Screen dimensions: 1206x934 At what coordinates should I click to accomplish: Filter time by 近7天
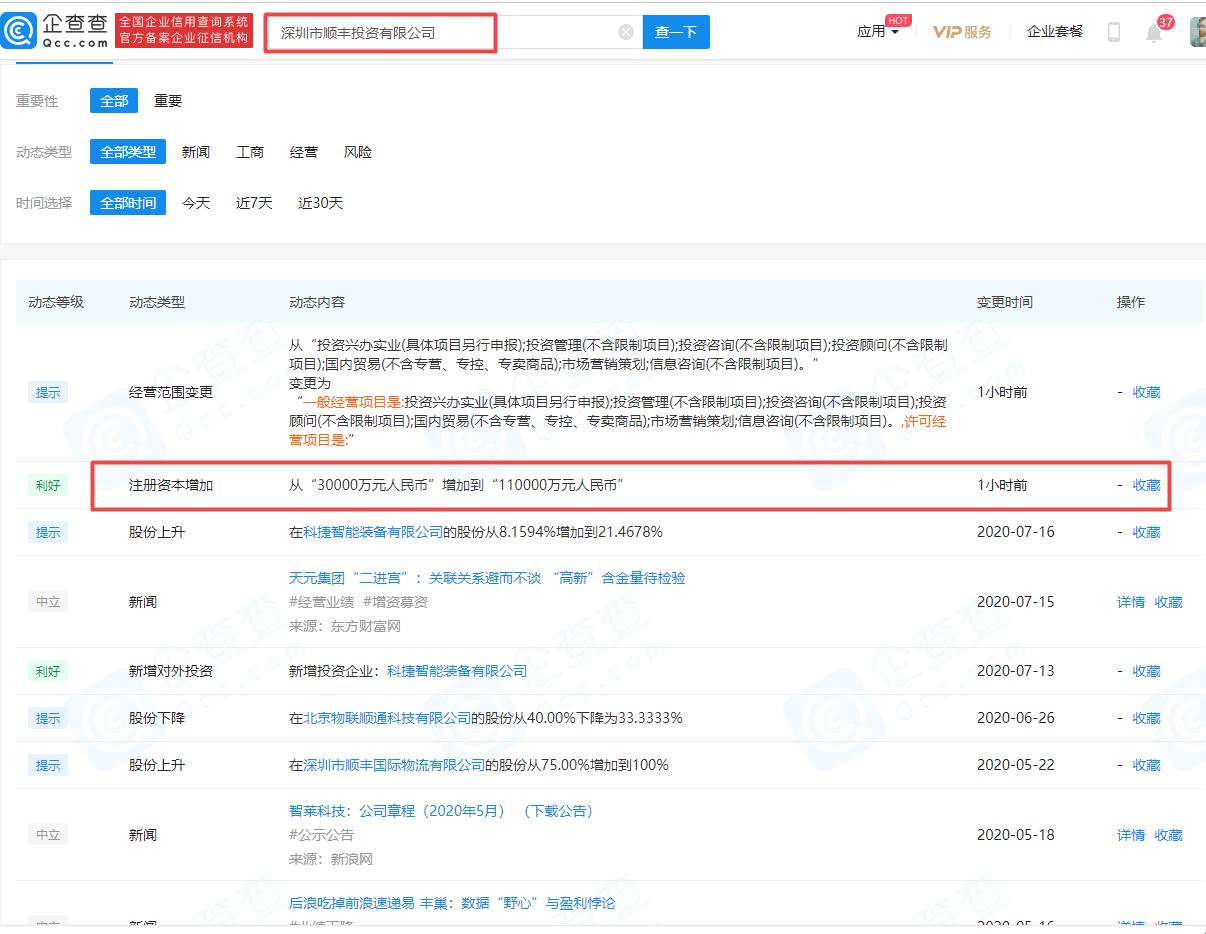(x=254, y=203)
